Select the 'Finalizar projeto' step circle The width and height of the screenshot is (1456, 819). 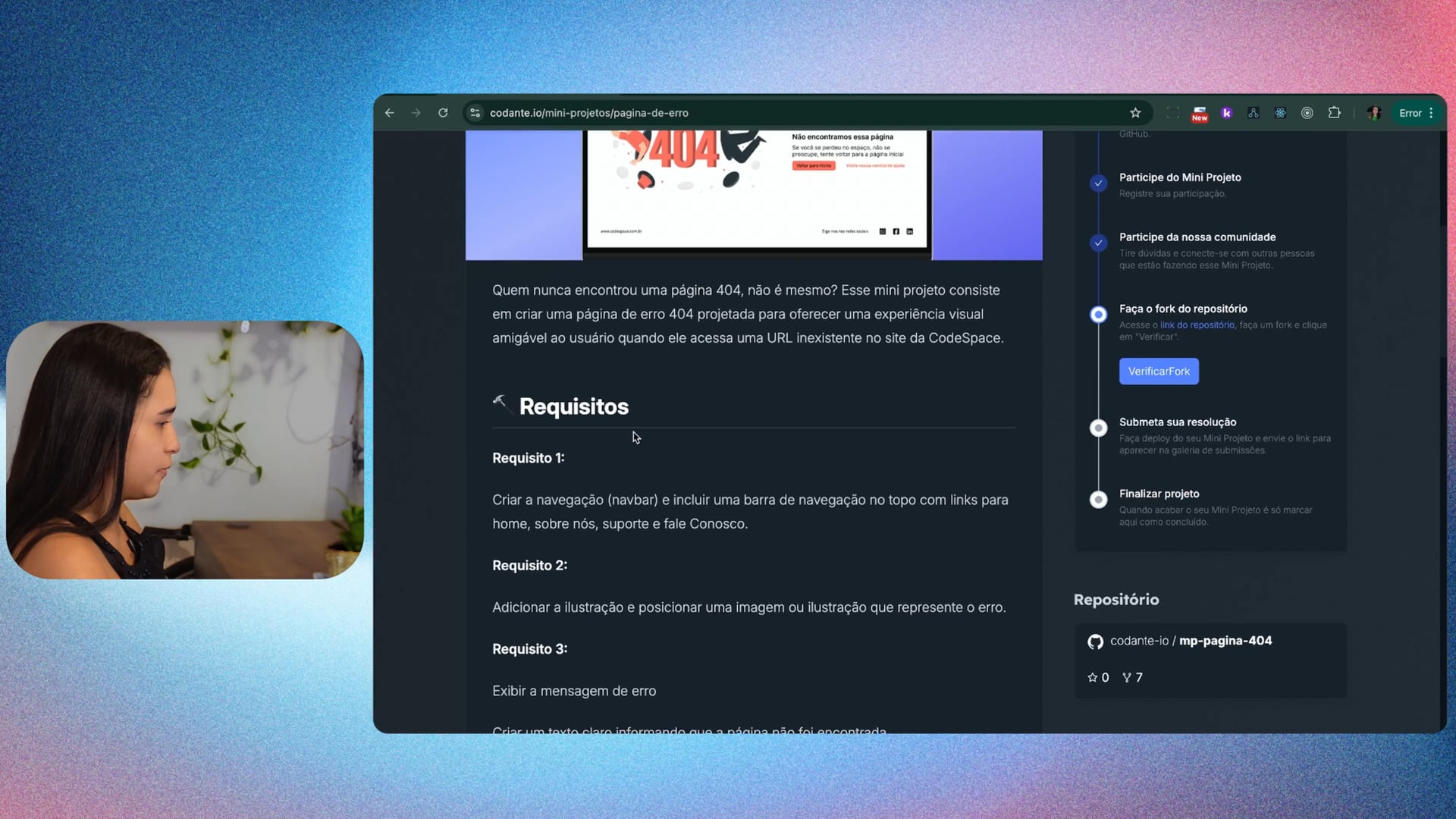coord(1098,500)
